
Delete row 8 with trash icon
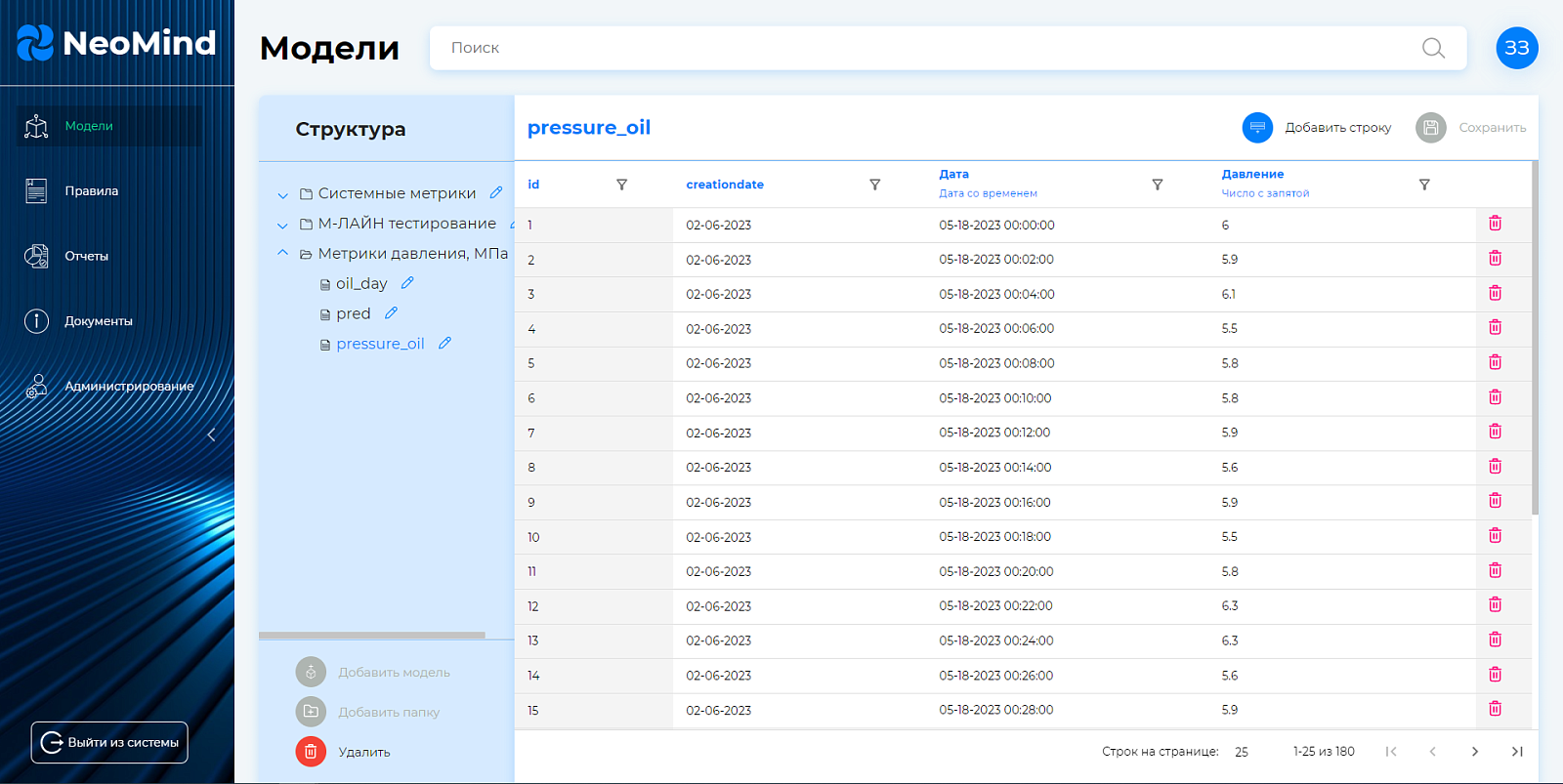1495,467
